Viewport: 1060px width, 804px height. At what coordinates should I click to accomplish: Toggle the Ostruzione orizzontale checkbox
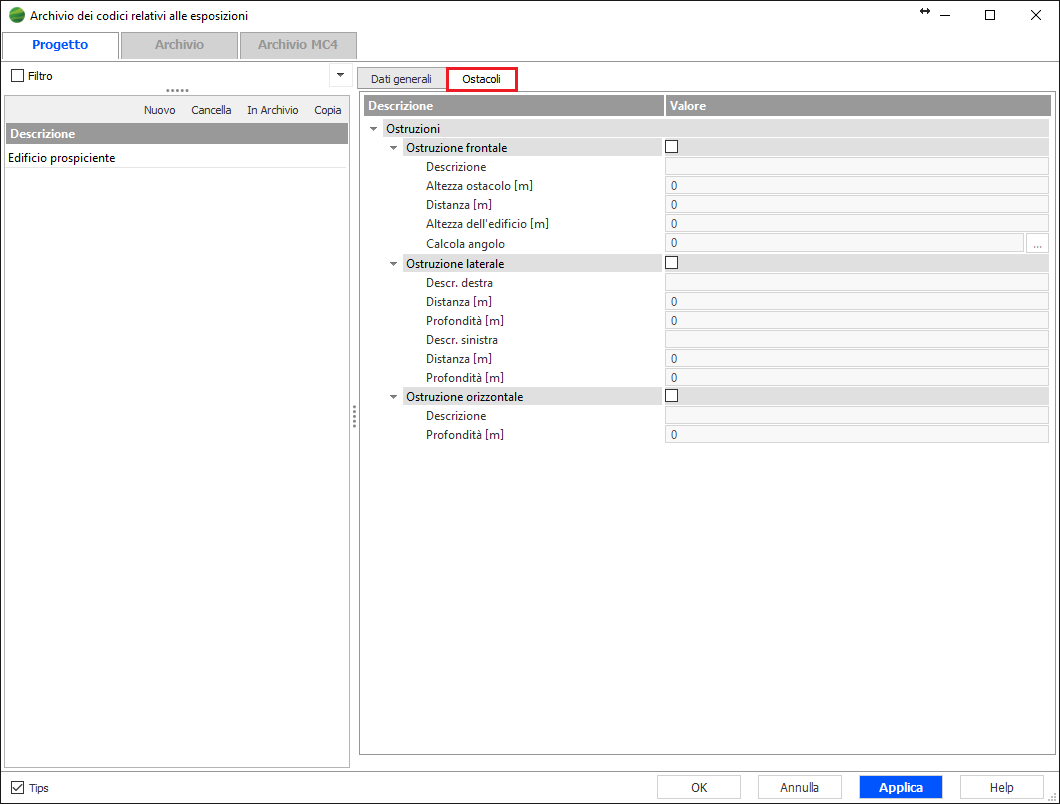(x=672, y=396)
